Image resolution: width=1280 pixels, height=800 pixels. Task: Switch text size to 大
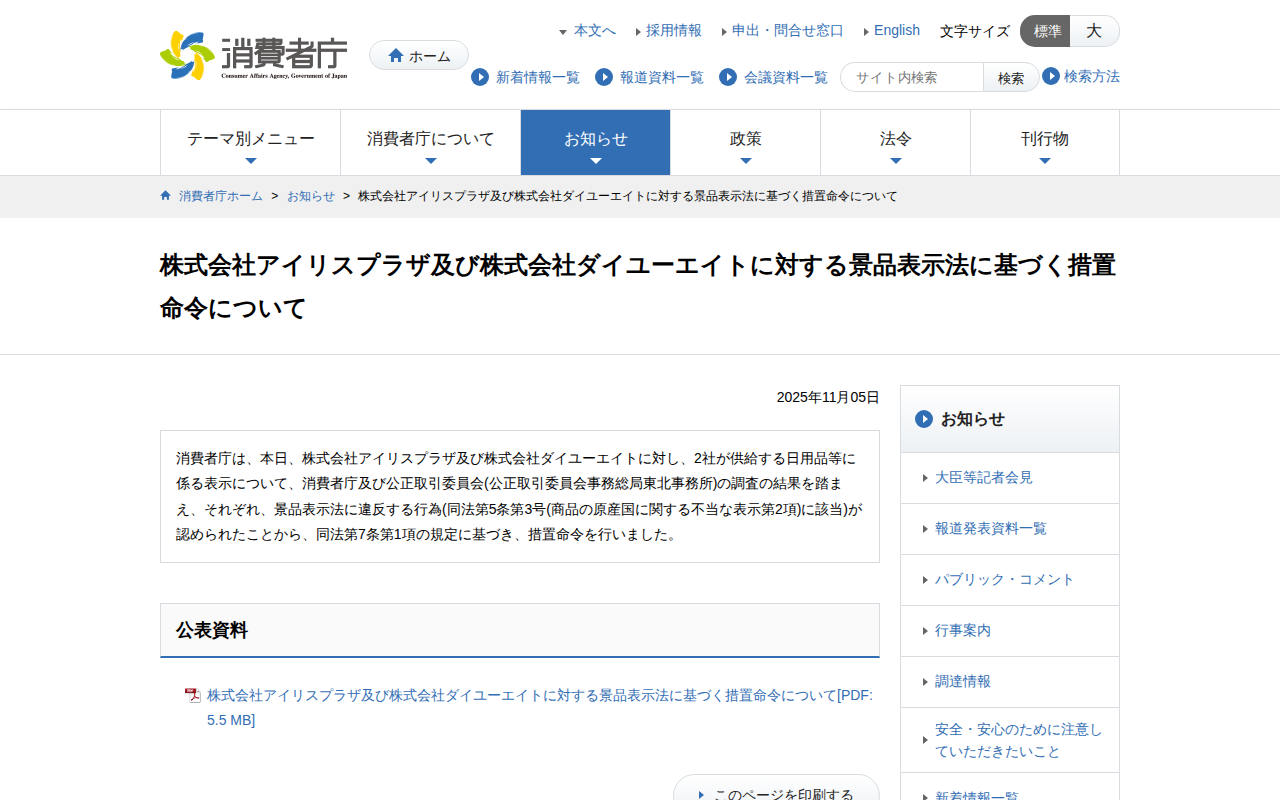(x=1094, y=31)
